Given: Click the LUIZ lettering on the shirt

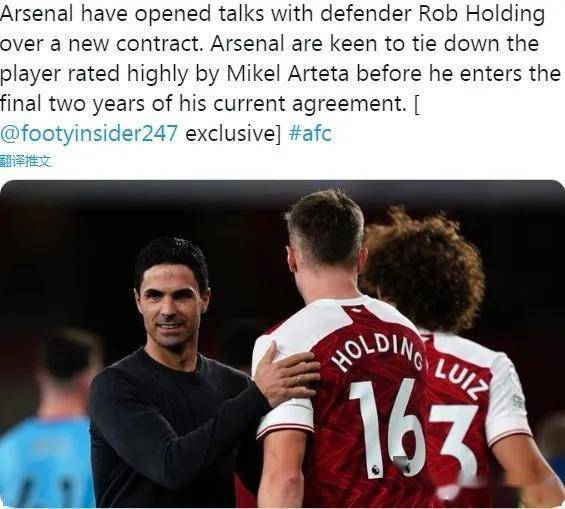Looking at the screenshot, I should [461, 379].
